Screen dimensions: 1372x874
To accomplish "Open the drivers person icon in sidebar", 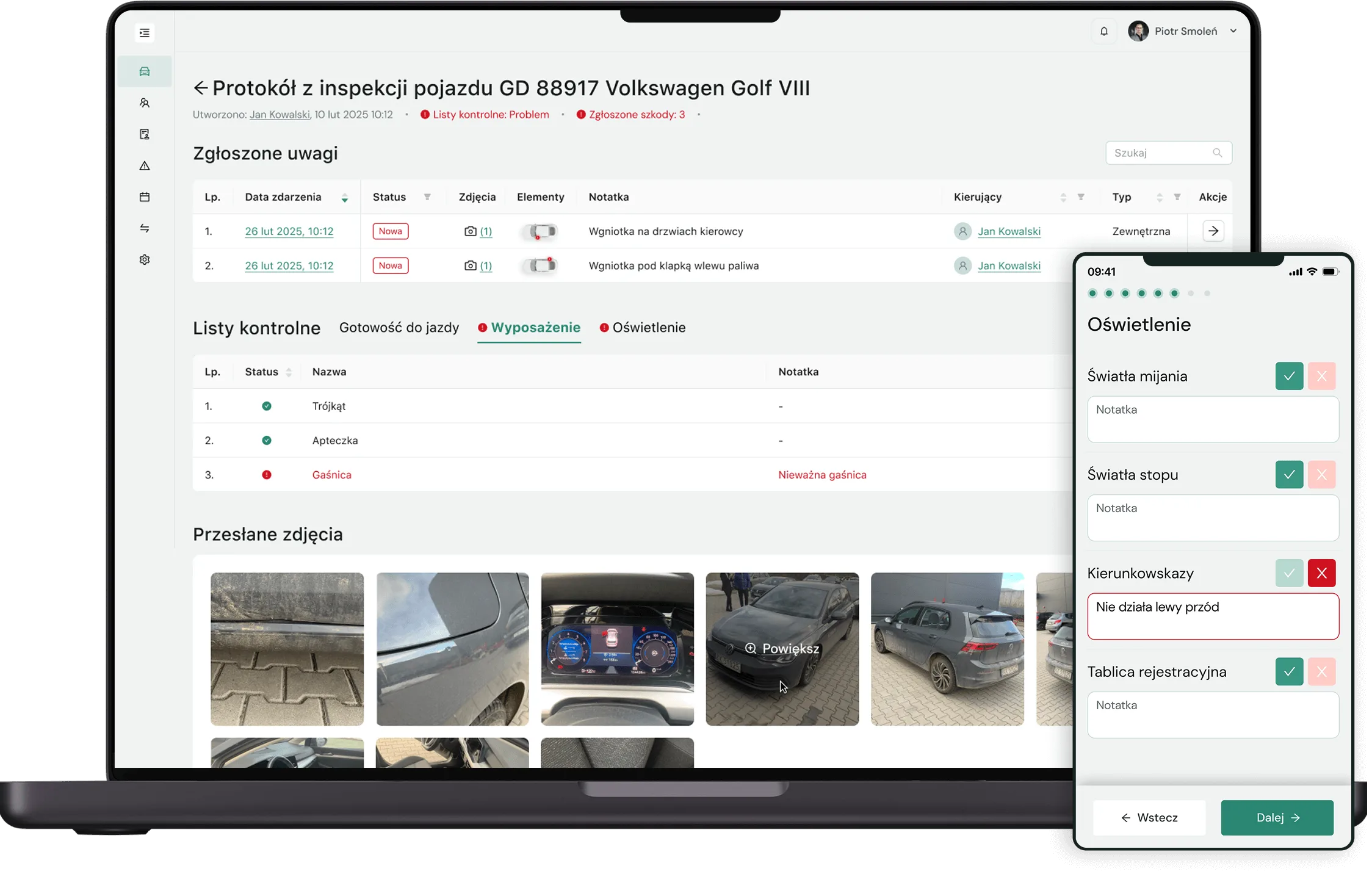I will (x=145, y=103).
